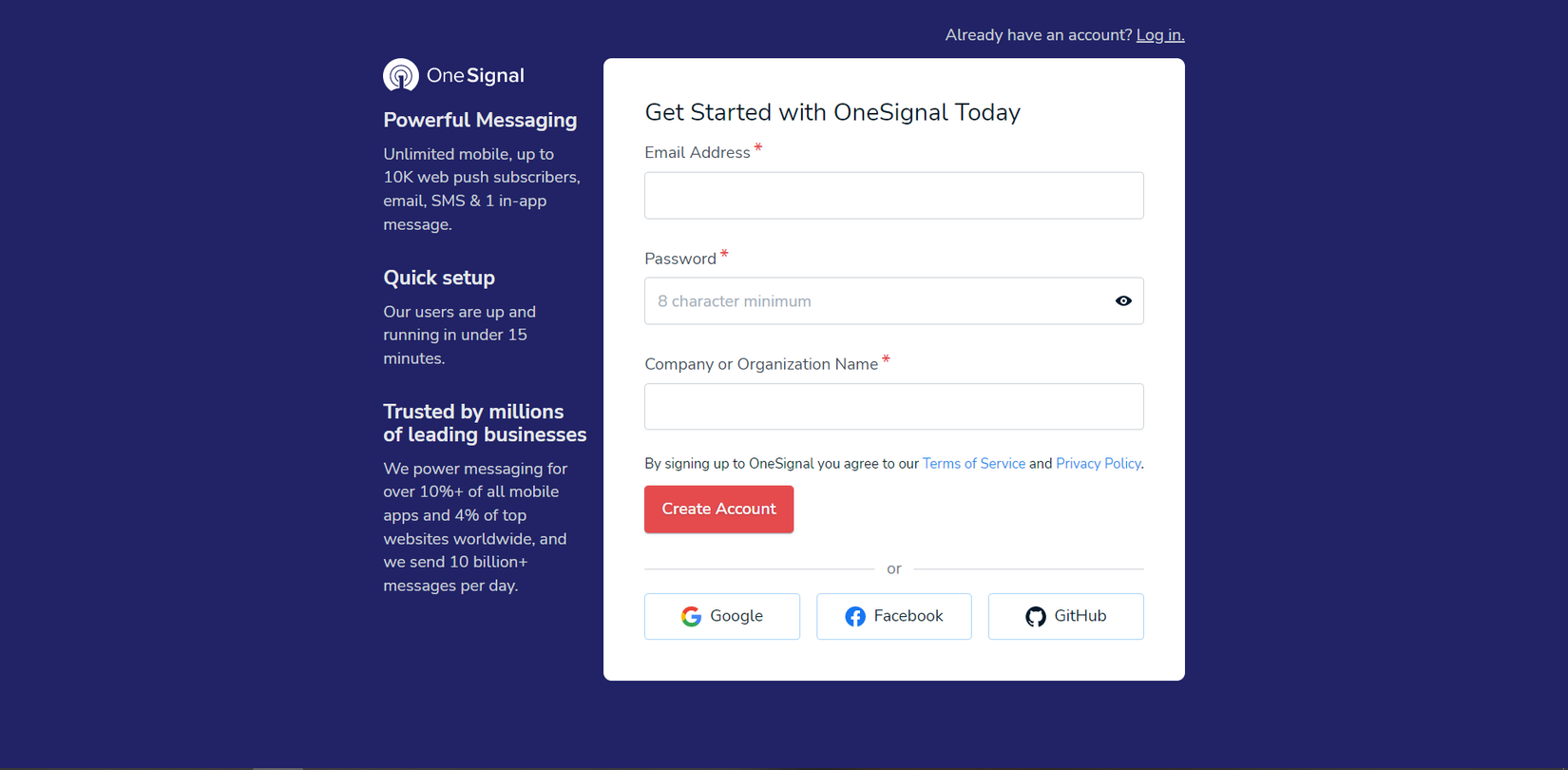
Task: Click the OneSignal logo icon
Action: pyautogui.click(x=400, y=75)
